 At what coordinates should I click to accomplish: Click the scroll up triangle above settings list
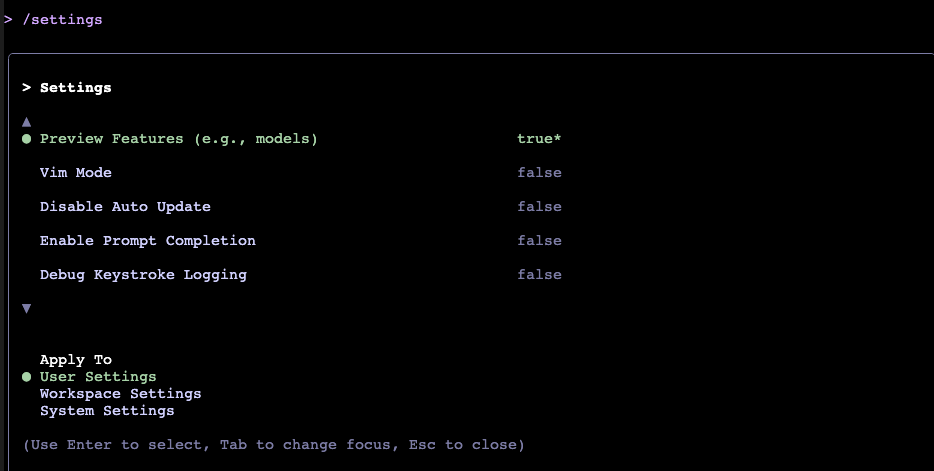pyautogui.click(x=27, y=121)
